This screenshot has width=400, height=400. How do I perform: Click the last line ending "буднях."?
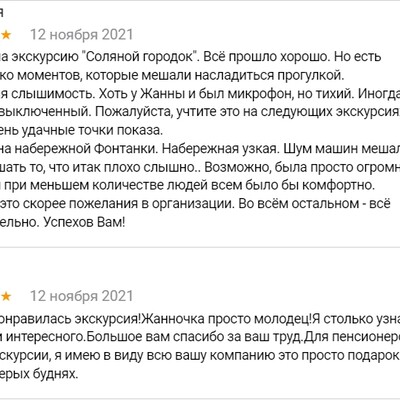tap(39, 374)
